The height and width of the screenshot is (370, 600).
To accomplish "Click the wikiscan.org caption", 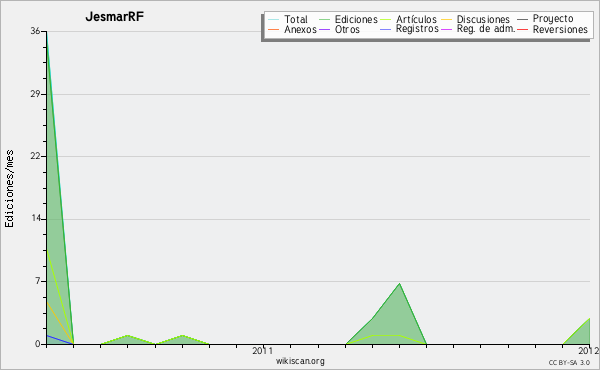I will 300,361.
